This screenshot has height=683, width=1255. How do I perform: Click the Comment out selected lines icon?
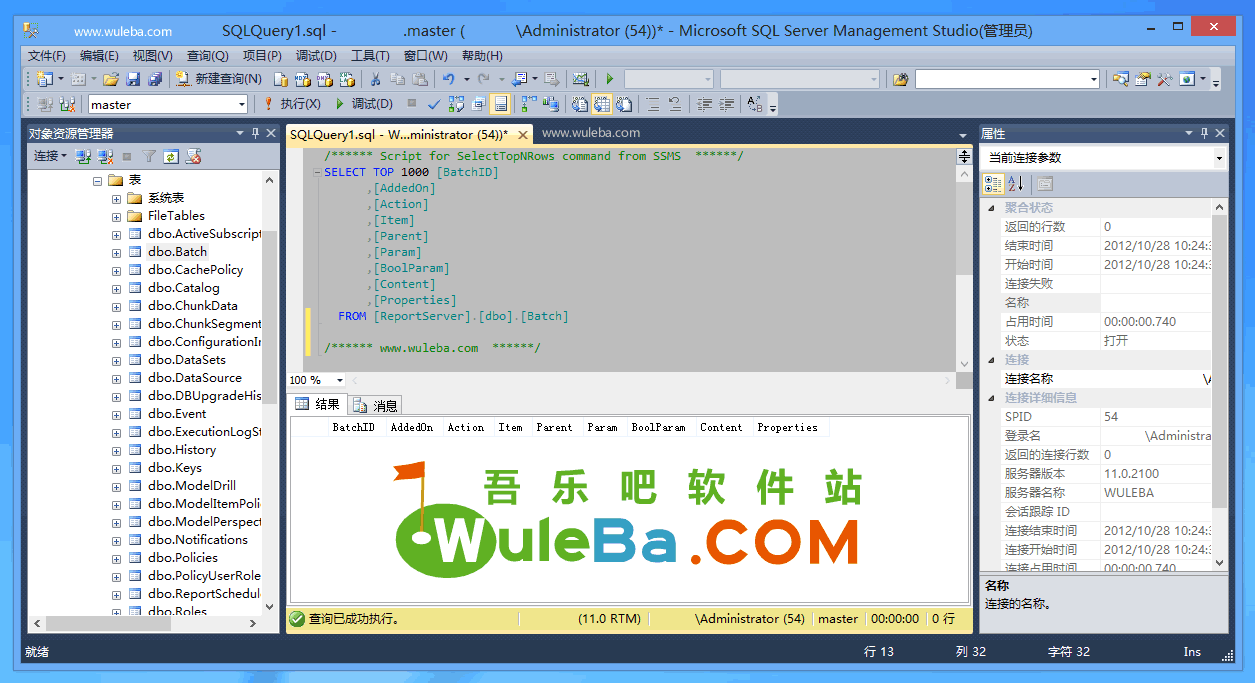click(653, 104)
